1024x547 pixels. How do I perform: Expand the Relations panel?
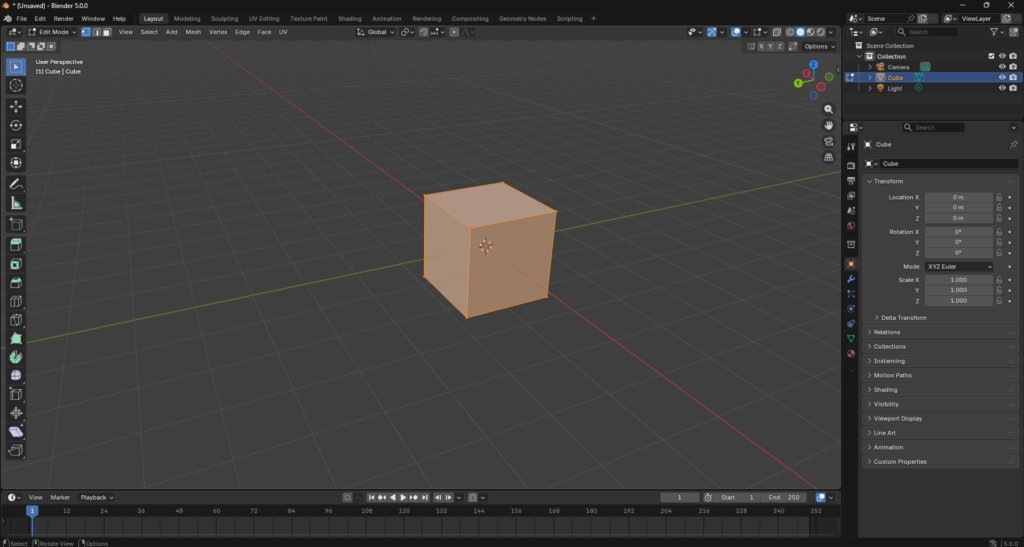pyautogui.click(x=886, y=332)
